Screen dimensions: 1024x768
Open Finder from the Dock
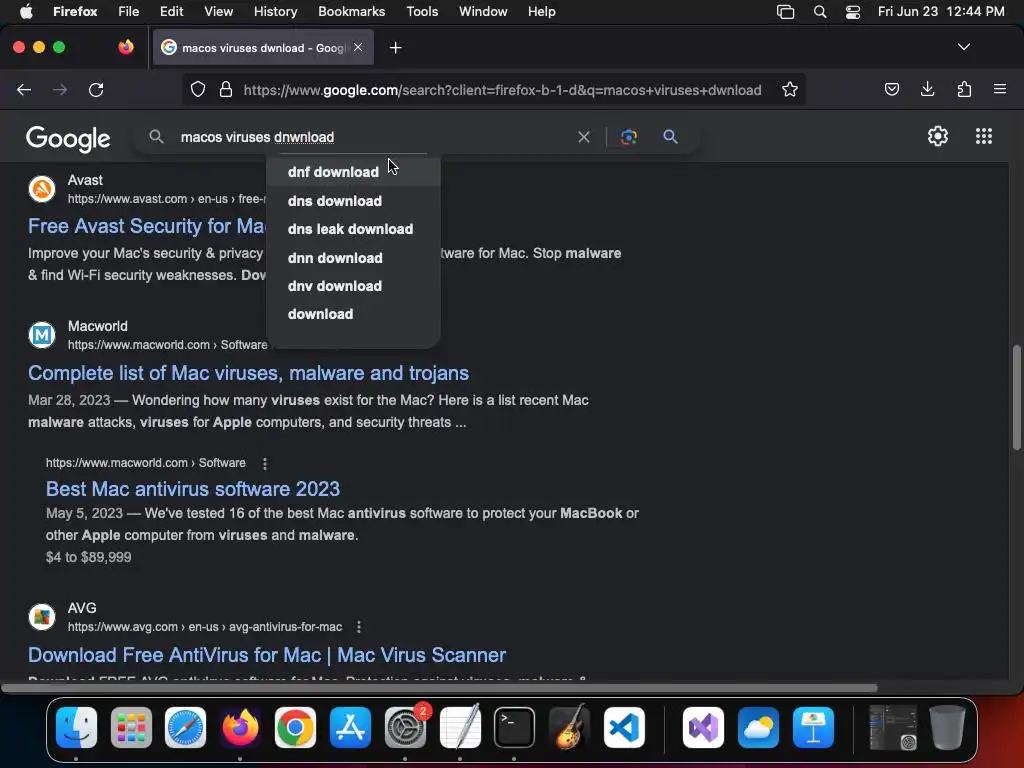pos(76,727)
